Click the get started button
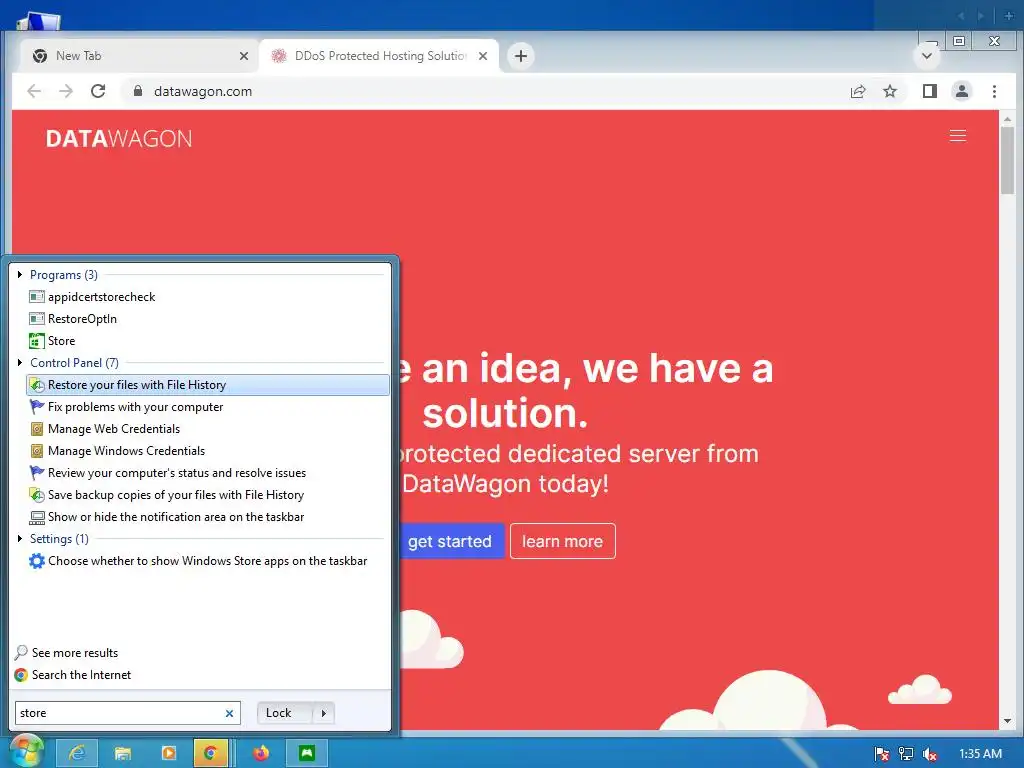Viewport: 1024px width, 768px height. click(450, 541)
